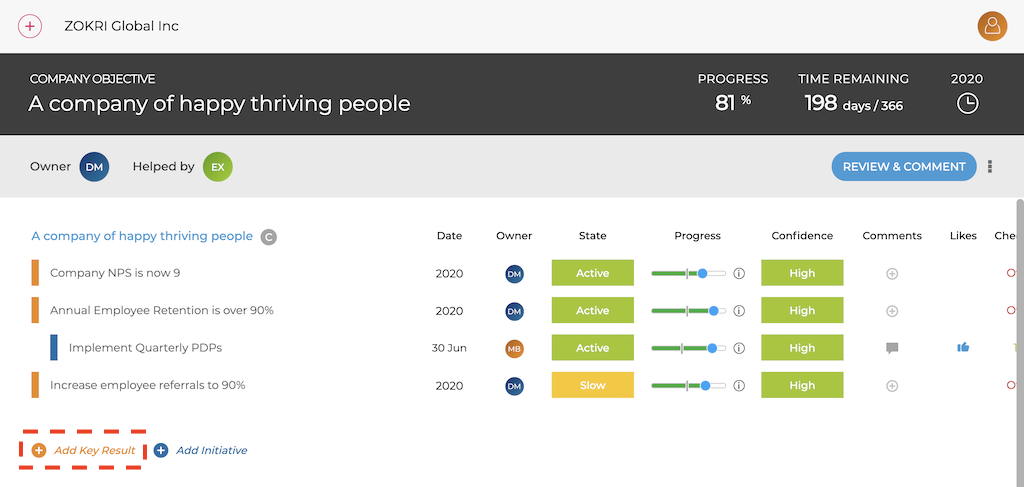Click the Likes column header
1024x487 pixels.
(x=963, y=236)
